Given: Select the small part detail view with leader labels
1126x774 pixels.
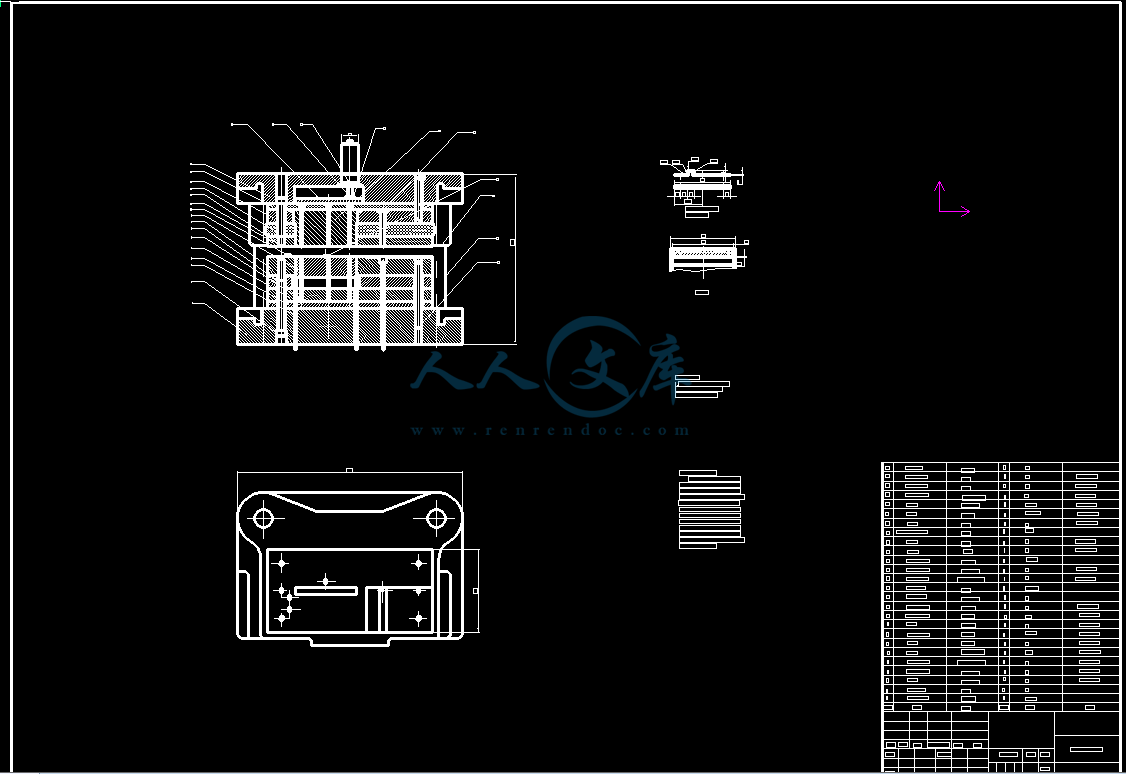Looking at the screenshot, I should pos(702,187).
